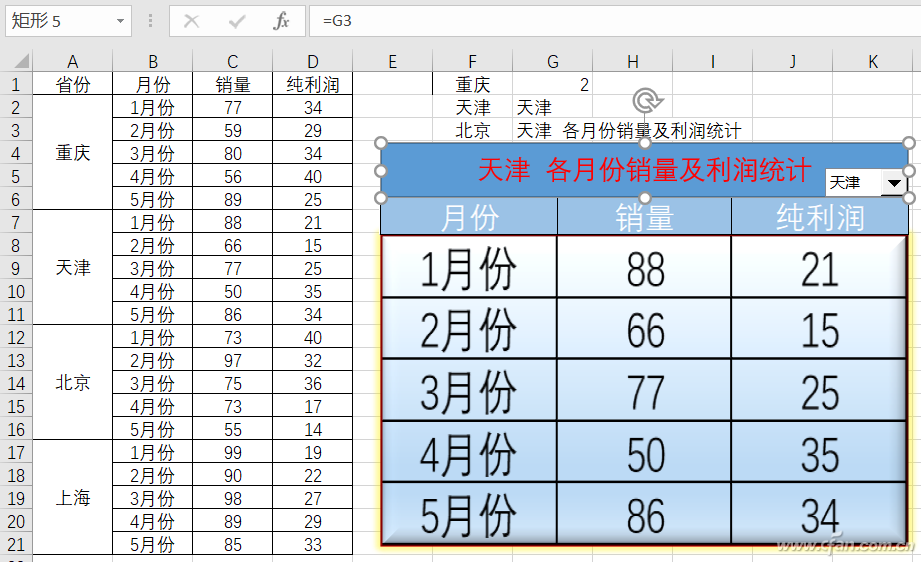Select column C header
The width and height of the screenshot is (921, 562).
[233, 61]
